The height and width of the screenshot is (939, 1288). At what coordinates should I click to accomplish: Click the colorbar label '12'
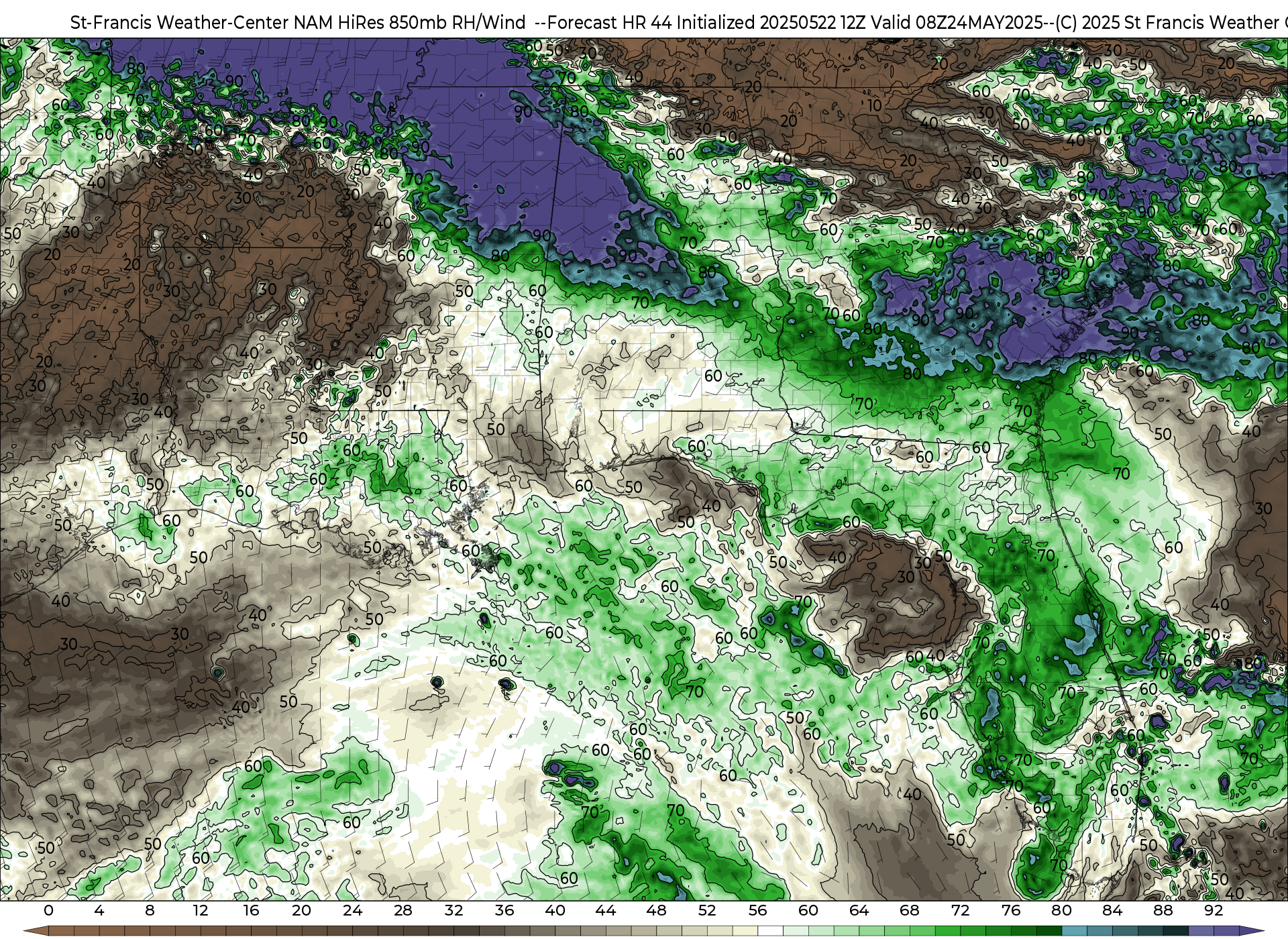(x=201, y=910)
